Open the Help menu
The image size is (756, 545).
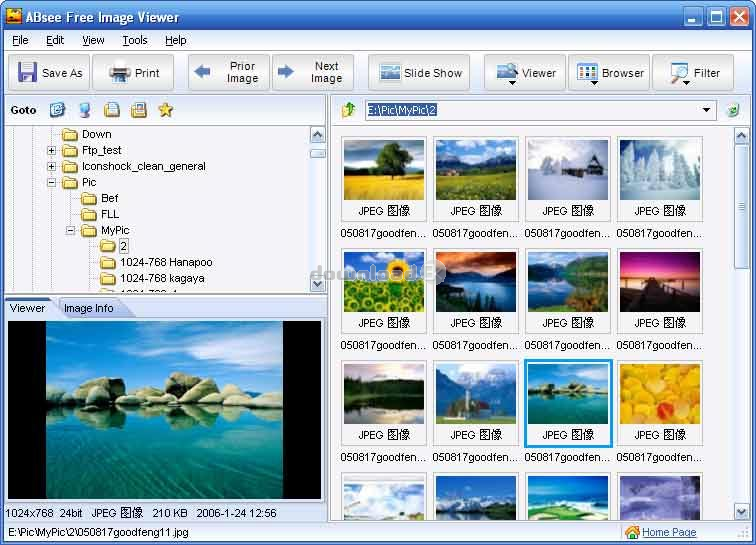tap(176, 41)
